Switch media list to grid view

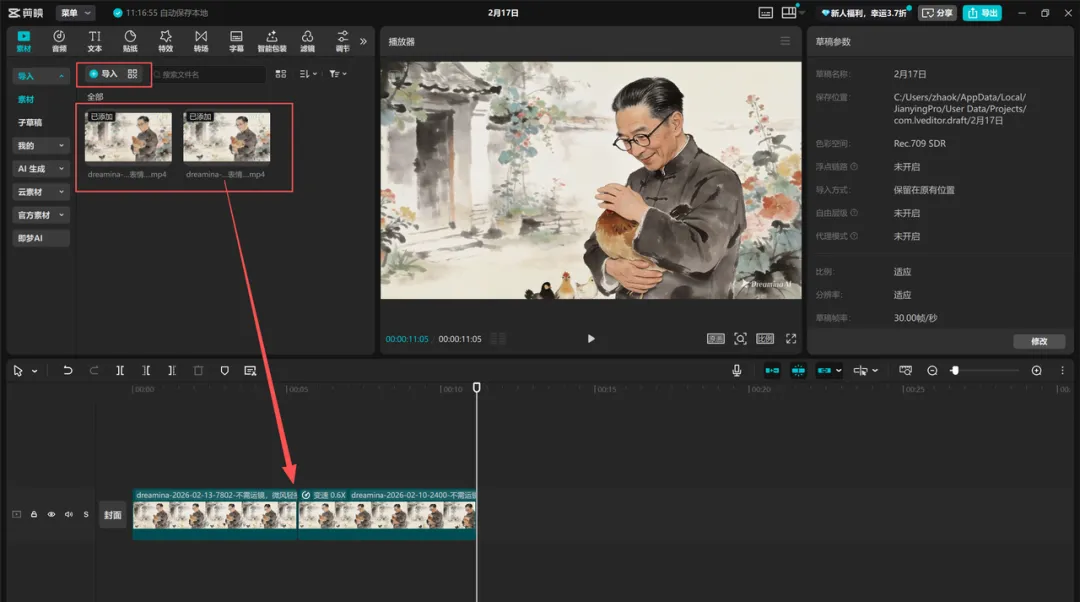(x=280, y=74)
